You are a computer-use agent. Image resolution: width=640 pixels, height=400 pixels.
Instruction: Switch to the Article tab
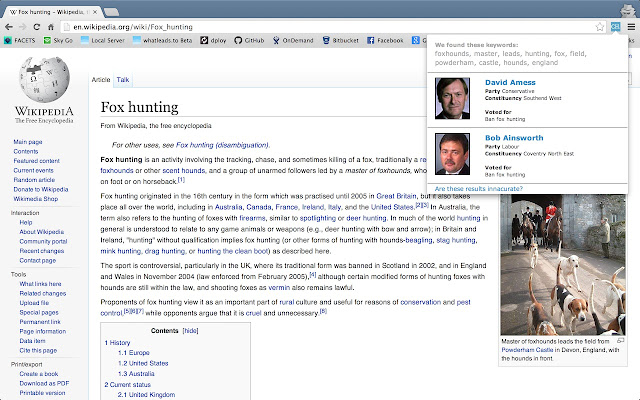[x=101, y=80]
